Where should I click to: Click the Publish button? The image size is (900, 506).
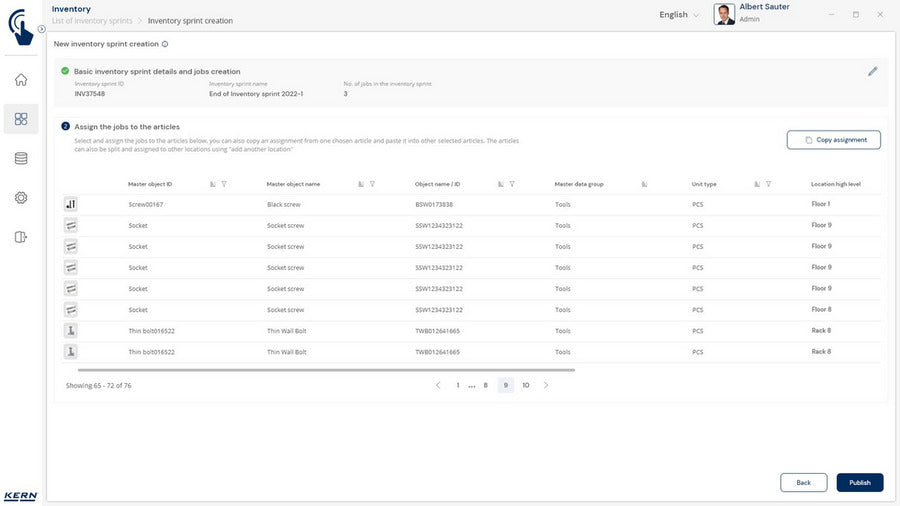click(x=859, y=482)
